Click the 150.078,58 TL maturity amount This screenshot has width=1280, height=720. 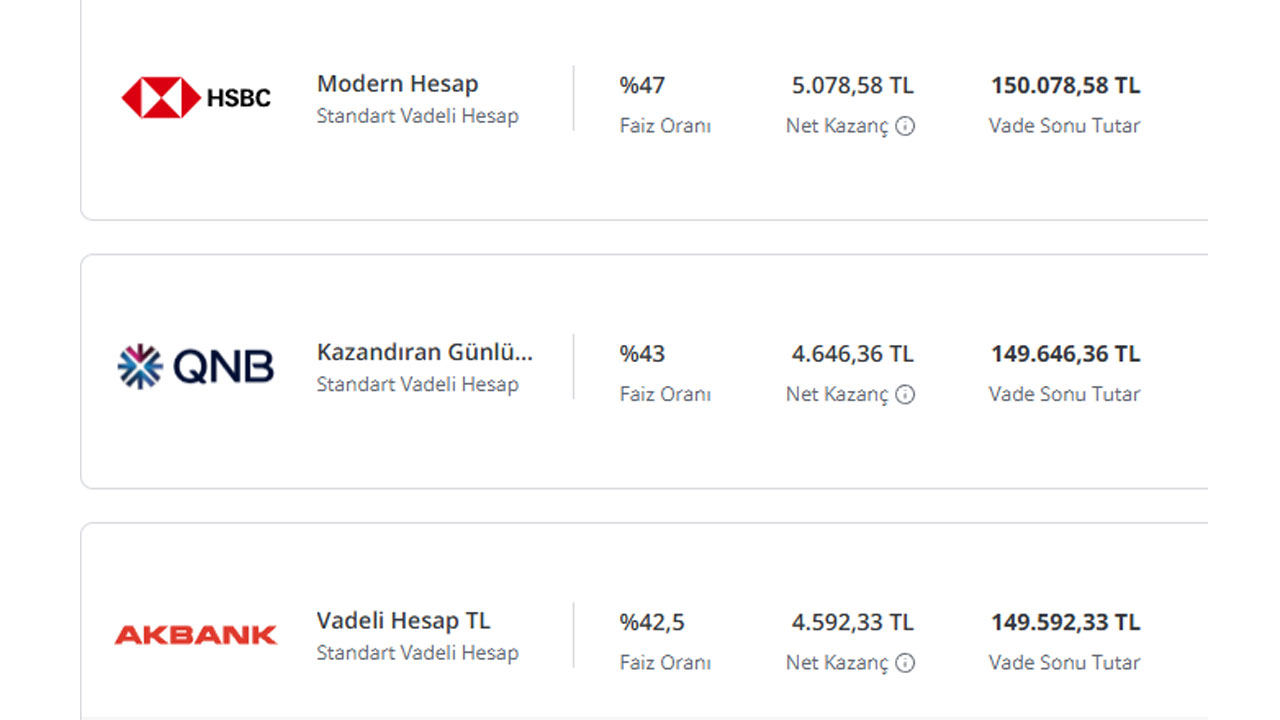pos(1065,86)
